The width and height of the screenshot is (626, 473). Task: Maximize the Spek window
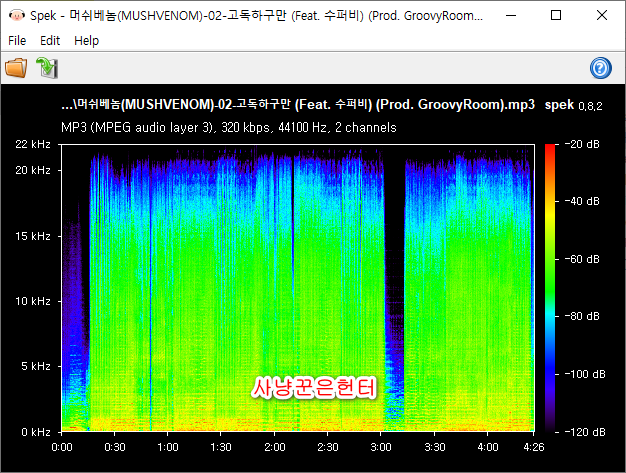tap(556, 15)
